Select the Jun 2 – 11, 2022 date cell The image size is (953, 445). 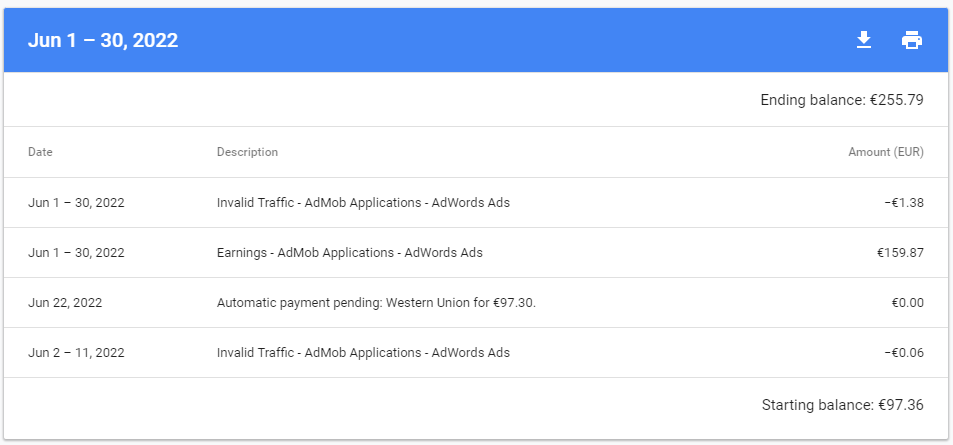coord(76,353)
